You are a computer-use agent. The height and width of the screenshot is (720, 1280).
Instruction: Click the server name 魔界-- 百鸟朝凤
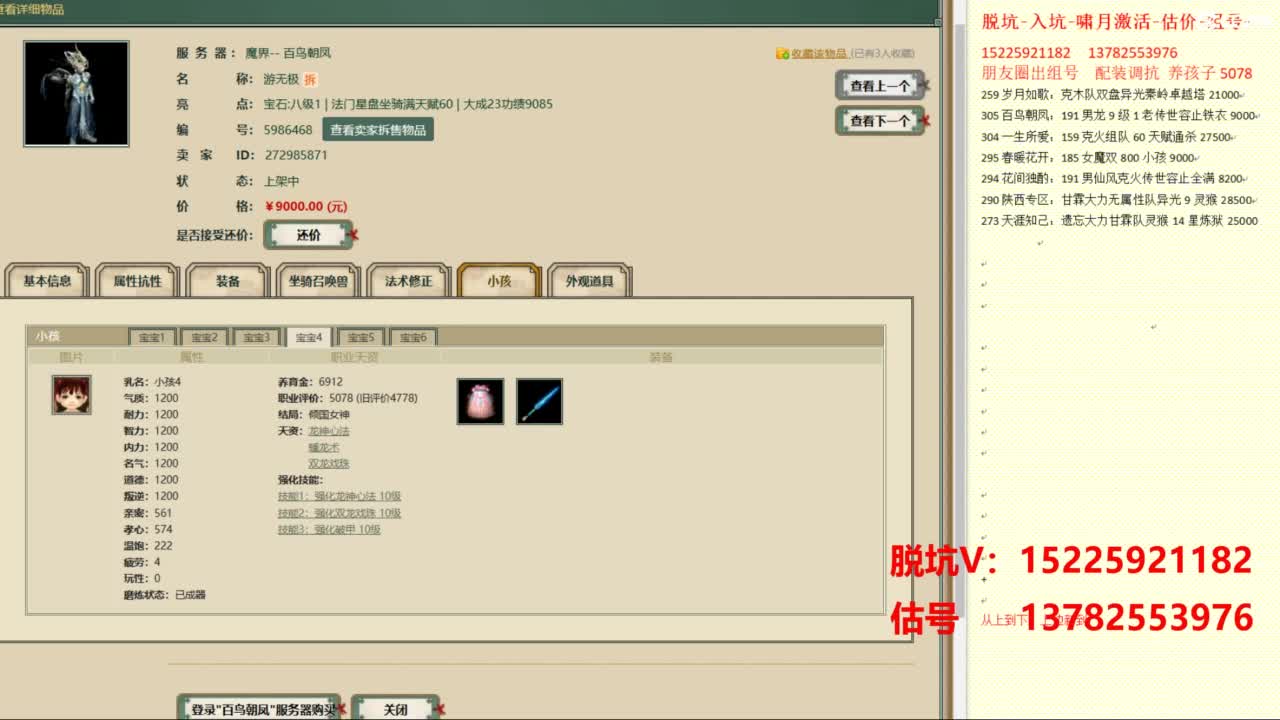click(288, 53)
